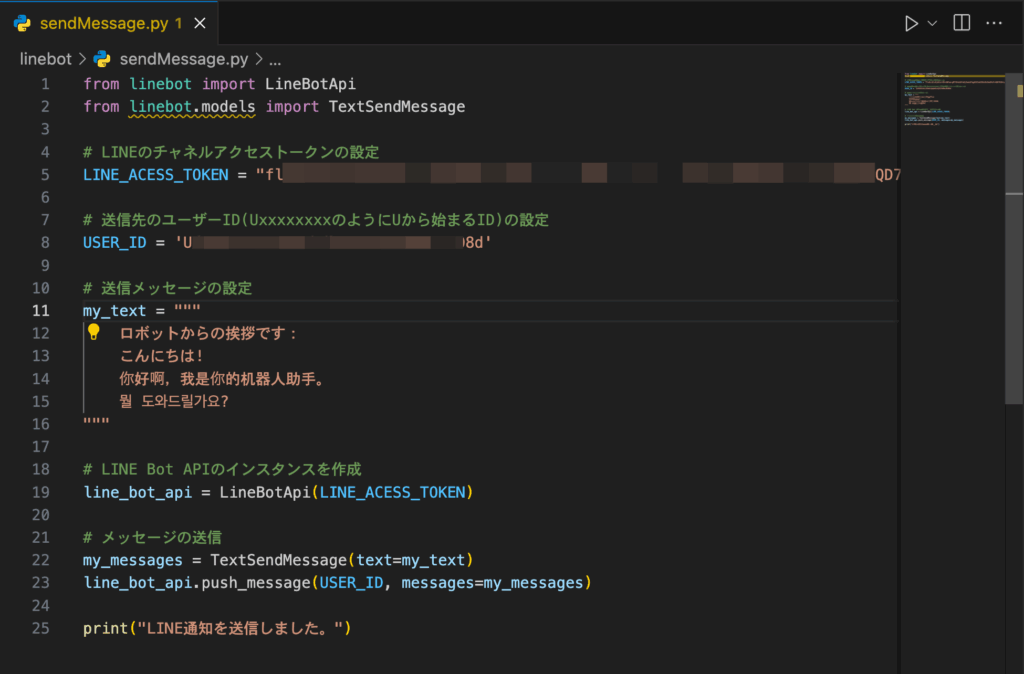Click the print statement on line 25
Image resolution: width=1024 pixels, height=674 pixels.
[105, 628]
